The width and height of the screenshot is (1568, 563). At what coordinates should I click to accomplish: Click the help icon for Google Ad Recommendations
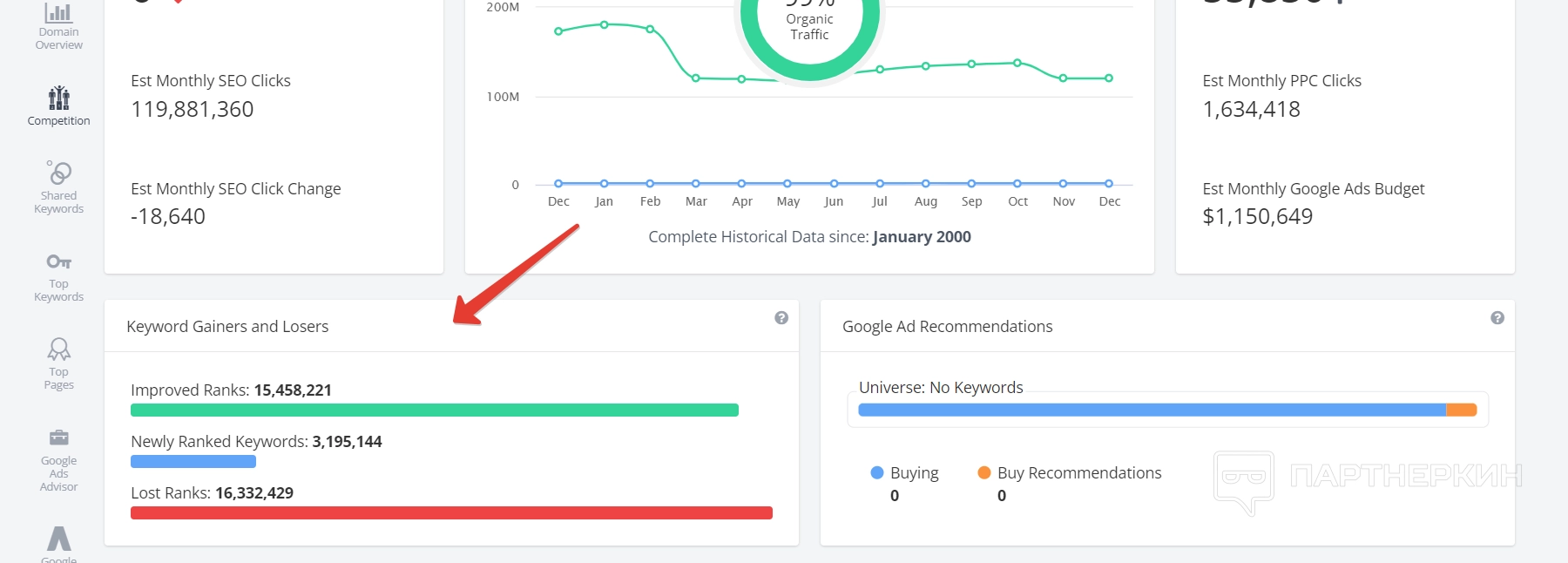pyautogui.click(x=1497, y=318)
